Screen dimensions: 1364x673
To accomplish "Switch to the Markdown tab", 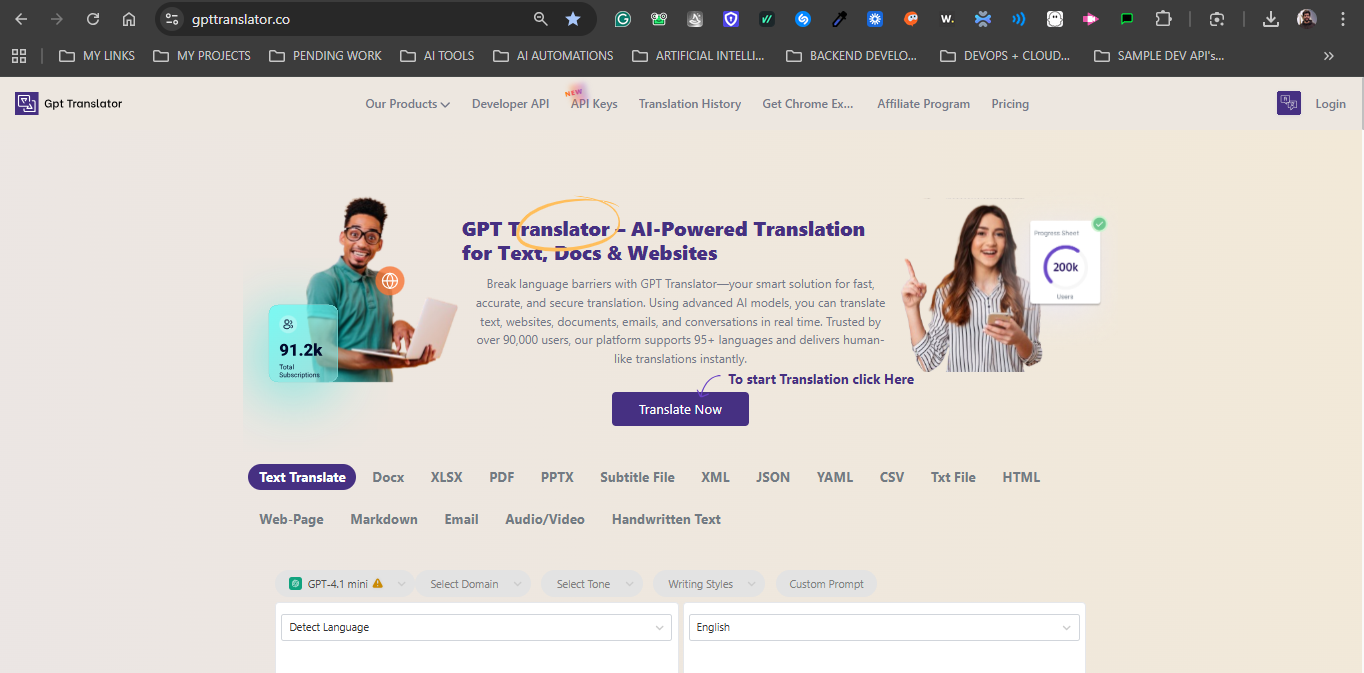I will point(384,519).
